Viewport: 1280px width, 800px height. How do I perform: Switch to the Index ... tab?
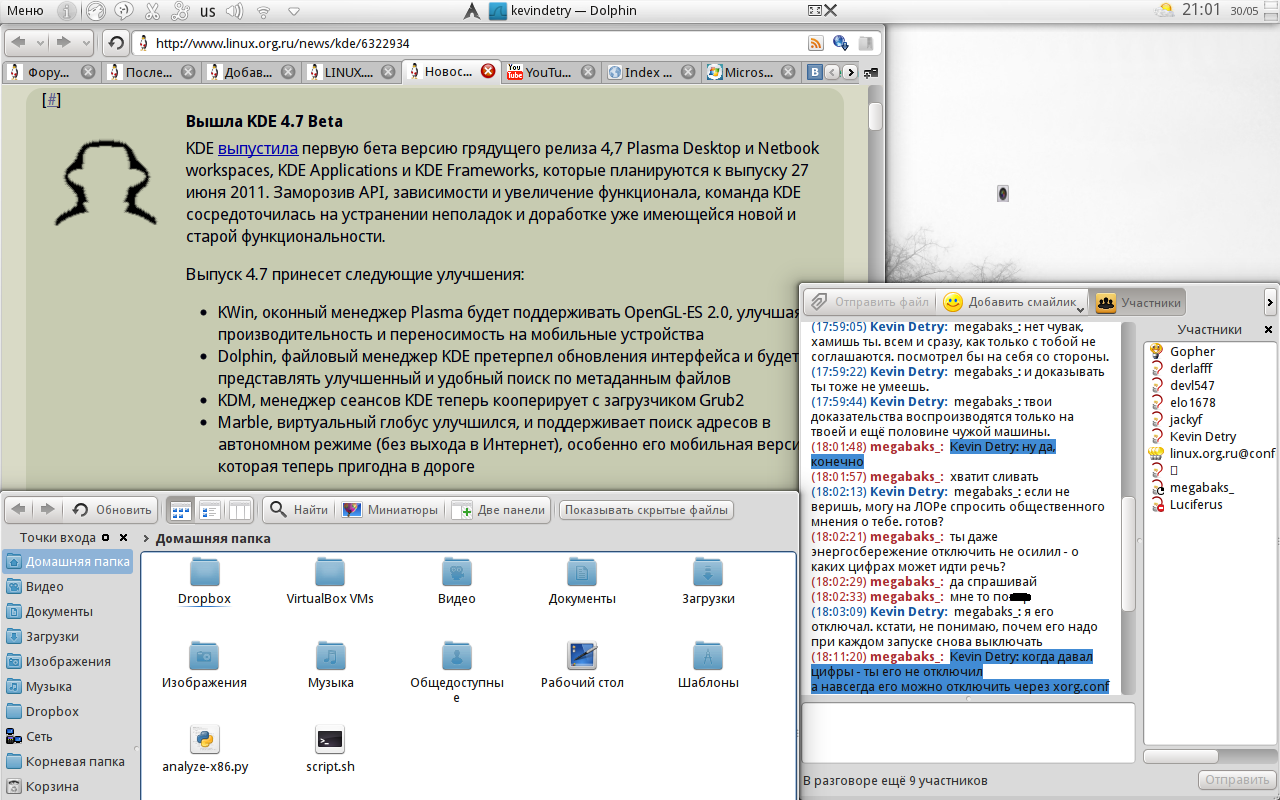650,72
